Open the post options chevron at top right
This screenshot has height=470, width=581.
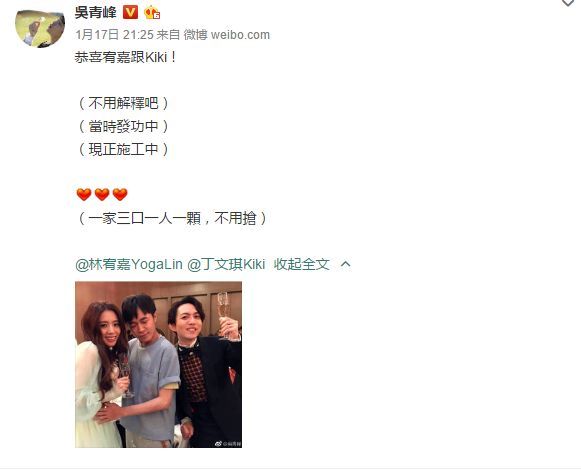click(568, 3)
